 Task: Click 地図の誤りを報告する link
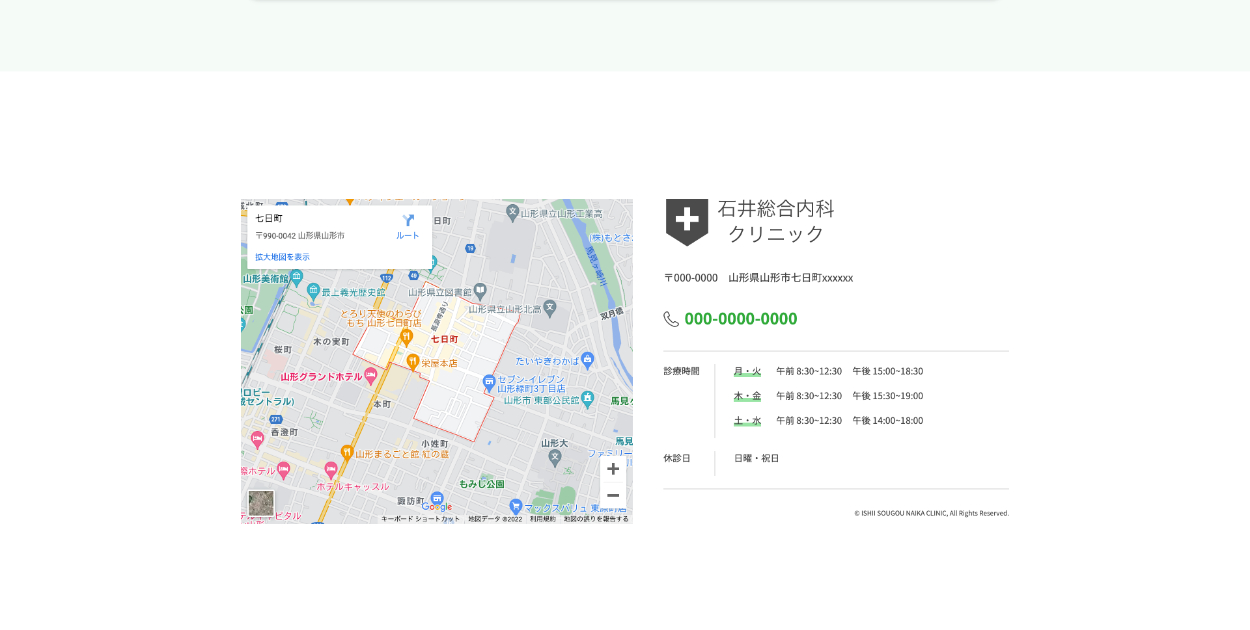coord(596,519)
